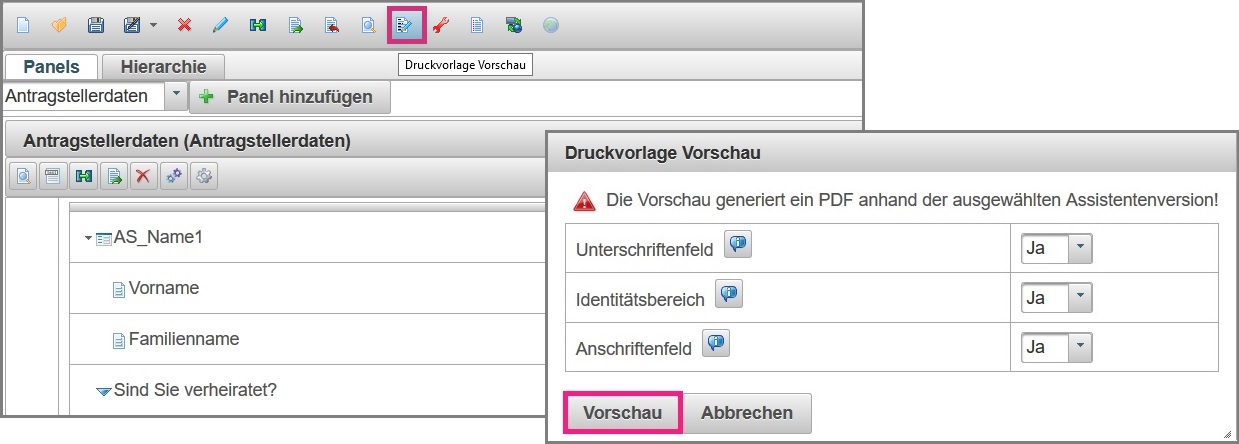Click the monitor with green sync arrows icon
This screenshot has width=1239, height=444.
(x=514, y=25)
